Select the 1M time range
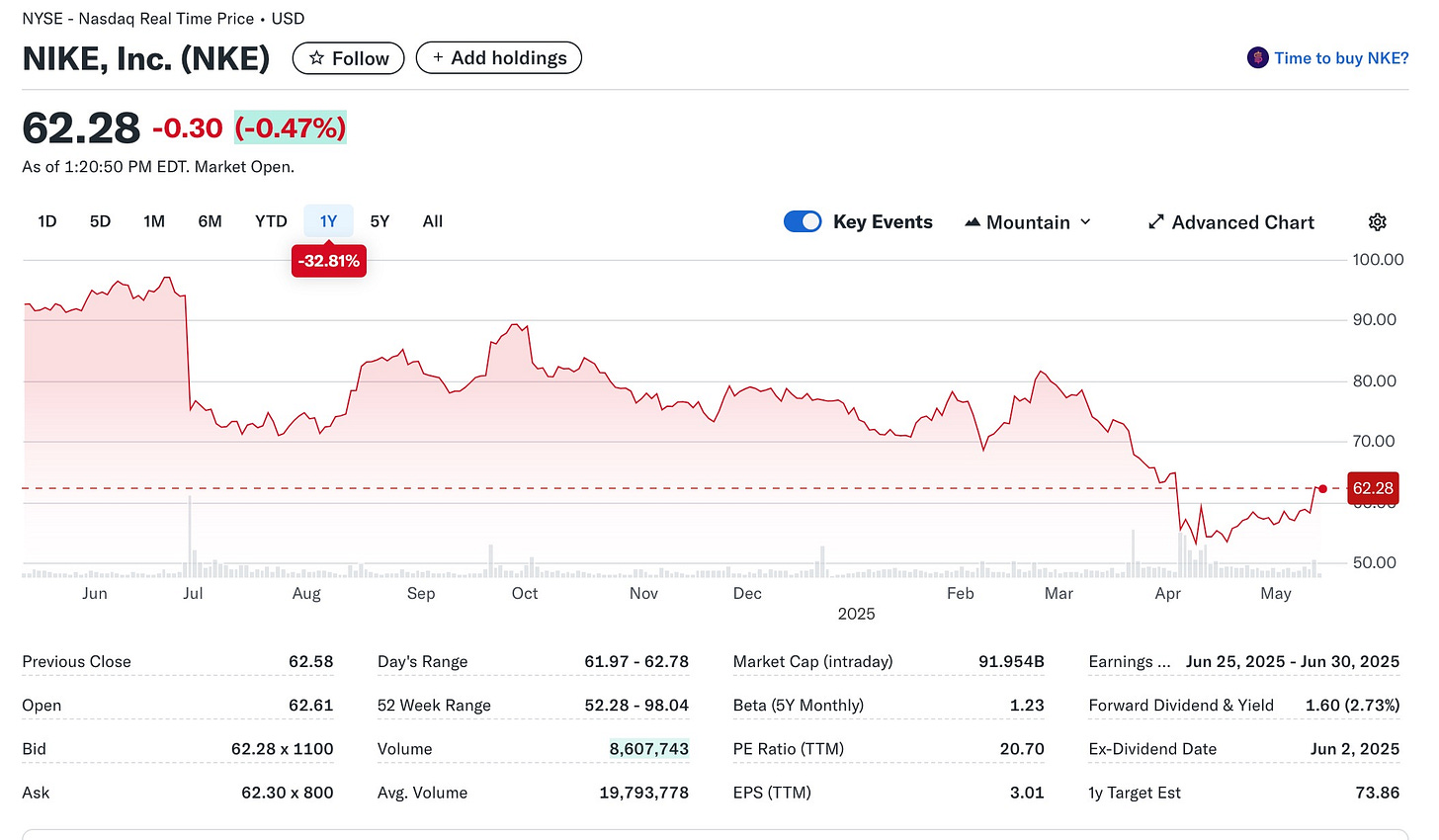Image resolution: width=1439 pixels, height=840 pixels. pyautogui.click(x=154, y=221)
